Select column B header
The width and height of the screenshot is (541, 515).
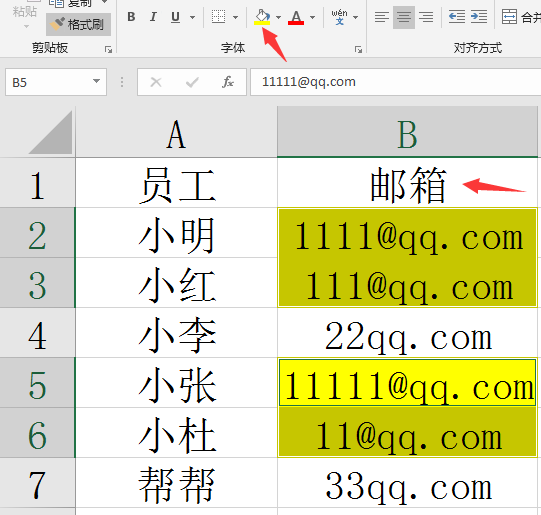tap(407, 133)
